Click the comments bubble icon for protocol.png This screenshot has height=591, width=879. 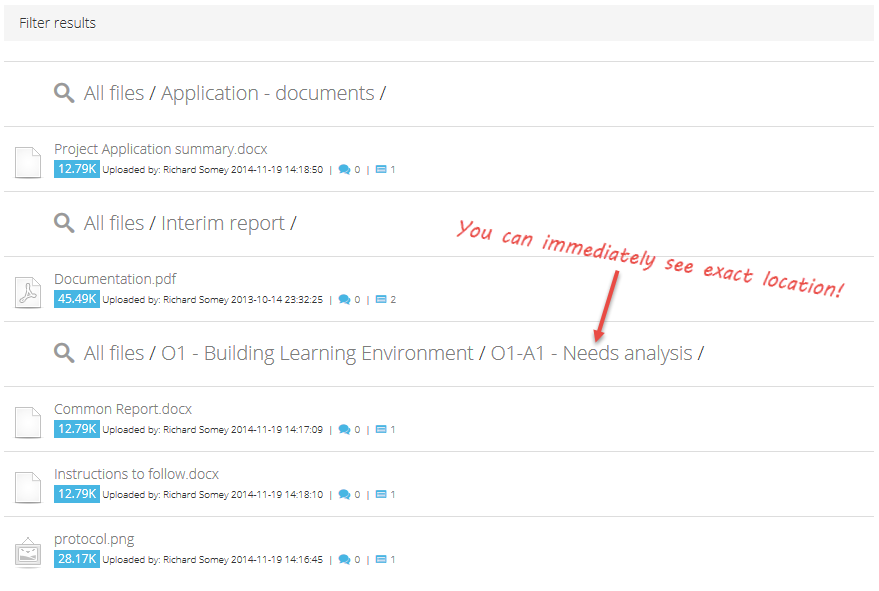(x=344, y=560)
